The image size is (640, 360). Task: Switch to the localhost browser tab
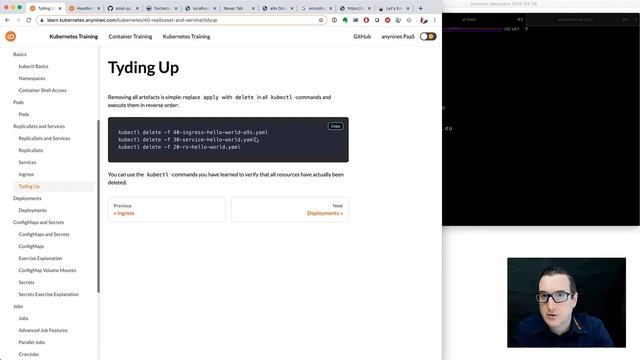(200, 8)
